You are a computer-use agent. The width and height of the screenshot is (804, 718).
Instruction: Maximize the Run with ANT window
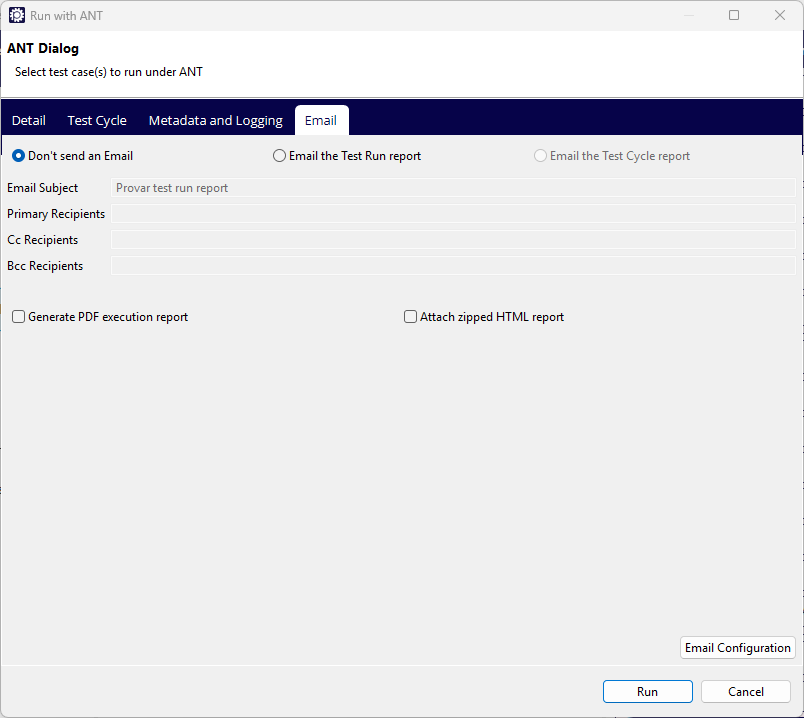(x=734, y=16)
